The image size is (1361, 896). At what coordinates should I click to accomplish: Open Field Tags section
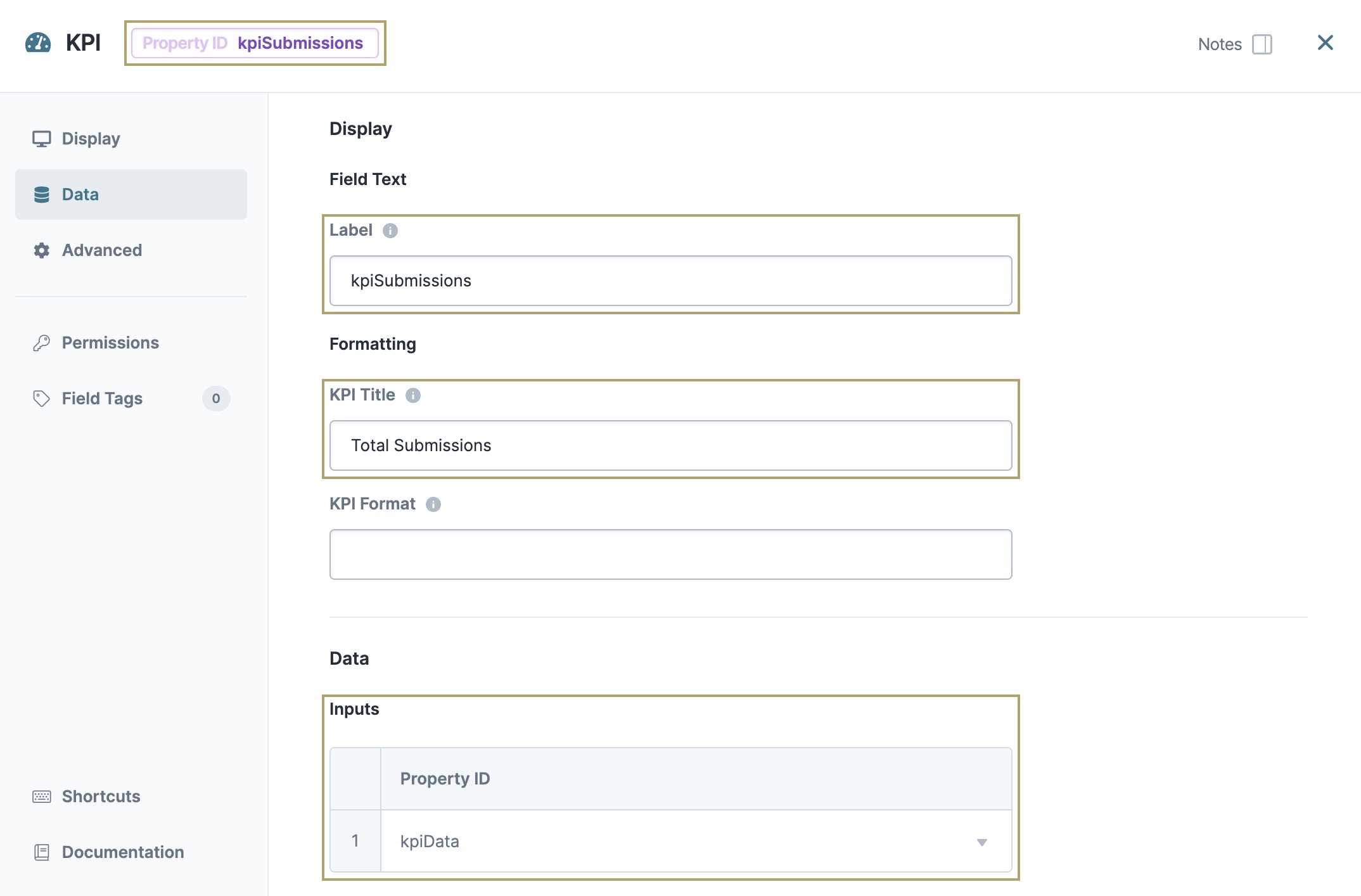click(x=131, y=399)
